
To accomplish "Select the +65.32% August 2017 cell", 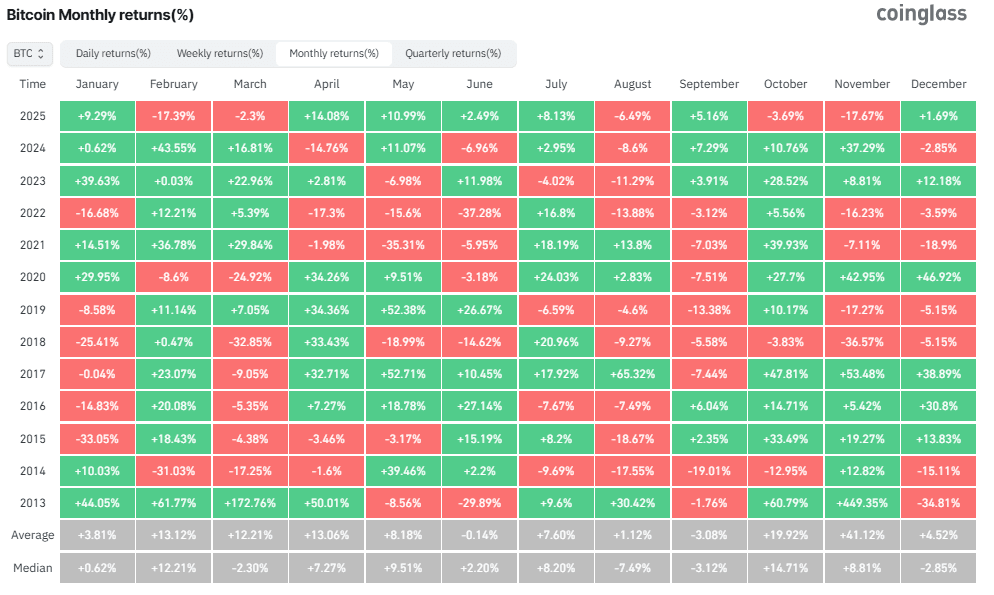I will pos(632,374).
